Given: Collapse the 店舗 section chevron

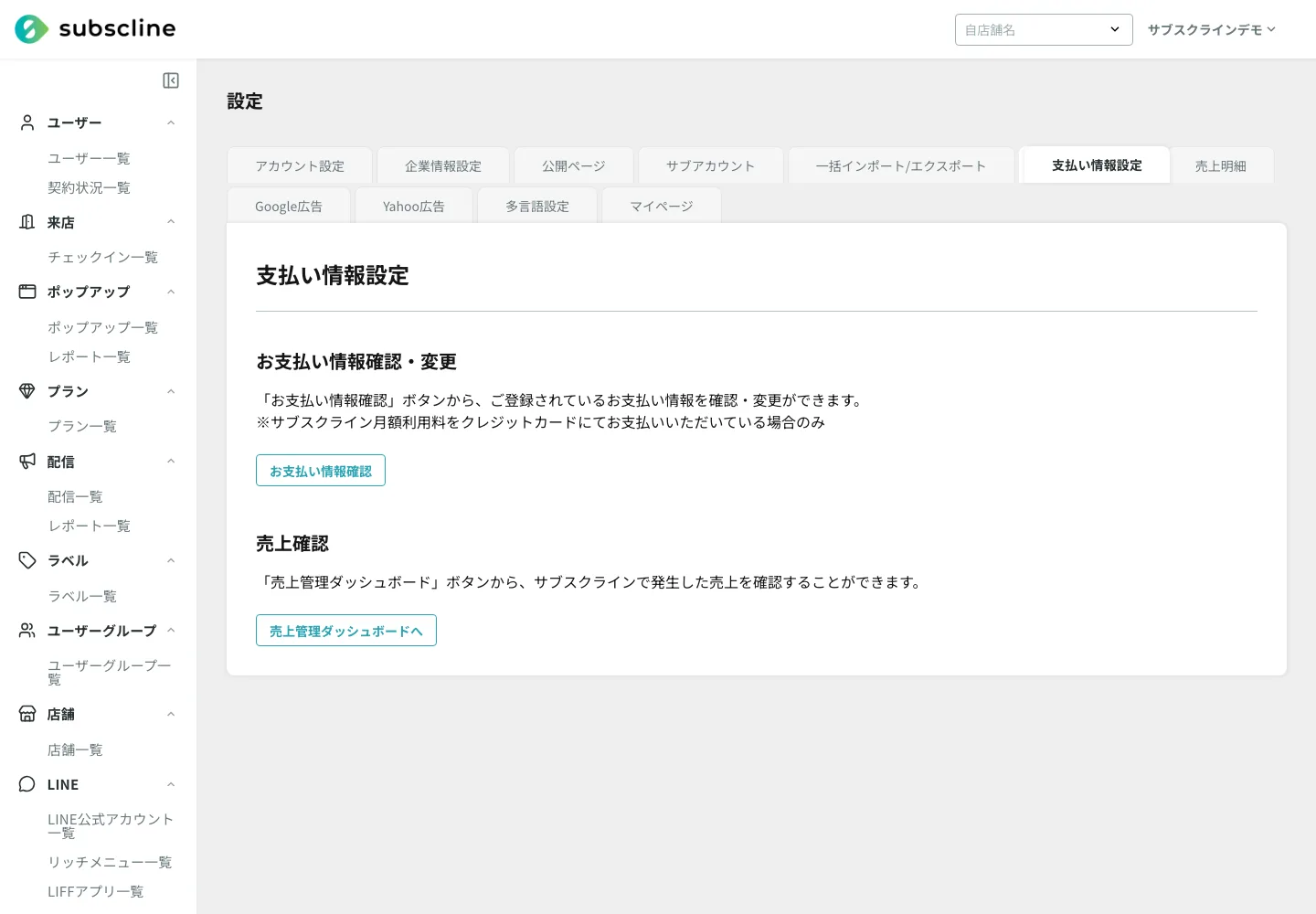Looking at the screenshot, I should [x=171, y=714].
